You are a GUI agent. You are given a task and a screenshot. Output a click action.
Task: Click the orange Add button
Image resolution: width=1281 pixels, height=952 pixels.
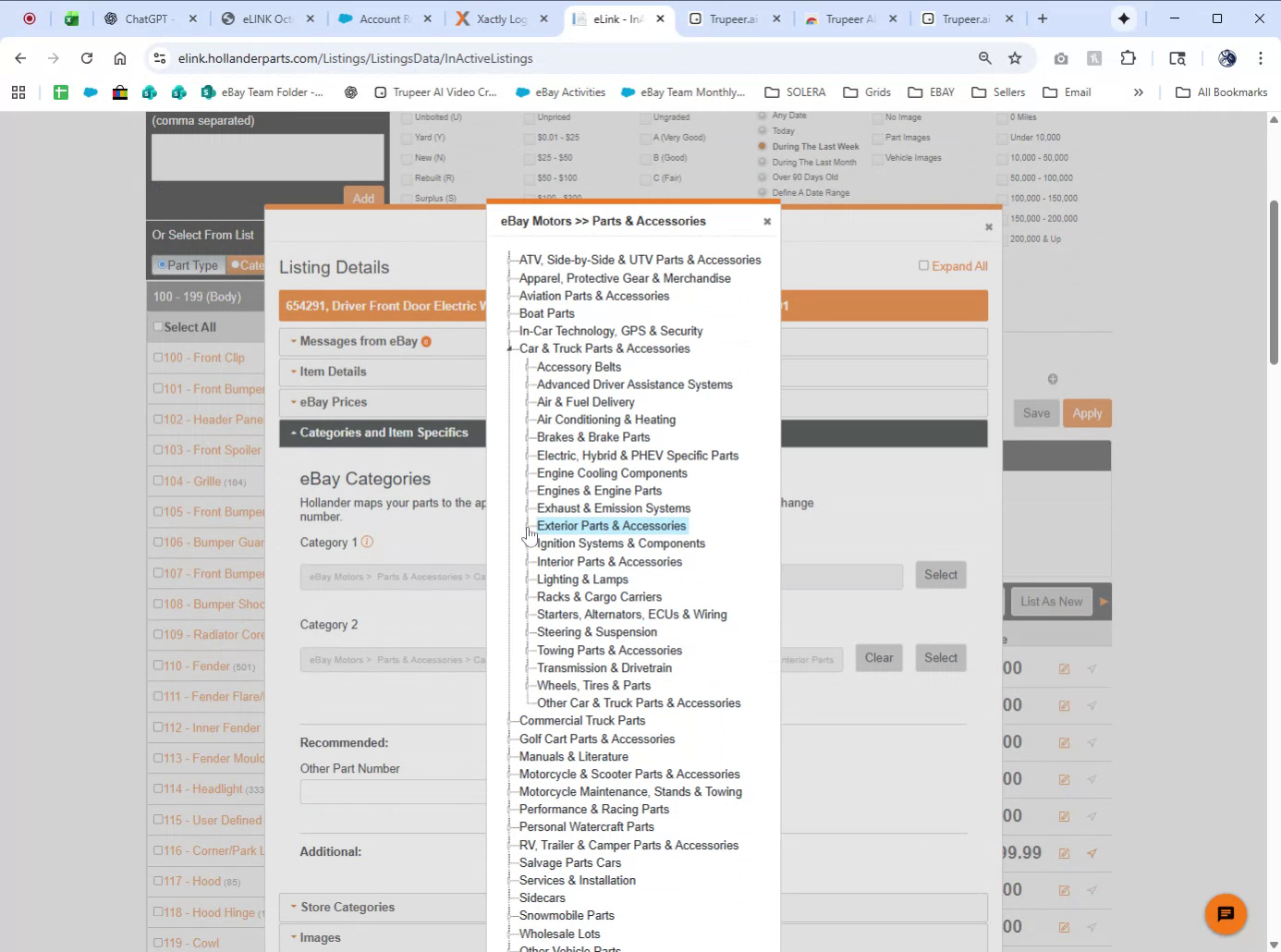tap(363, 197)
